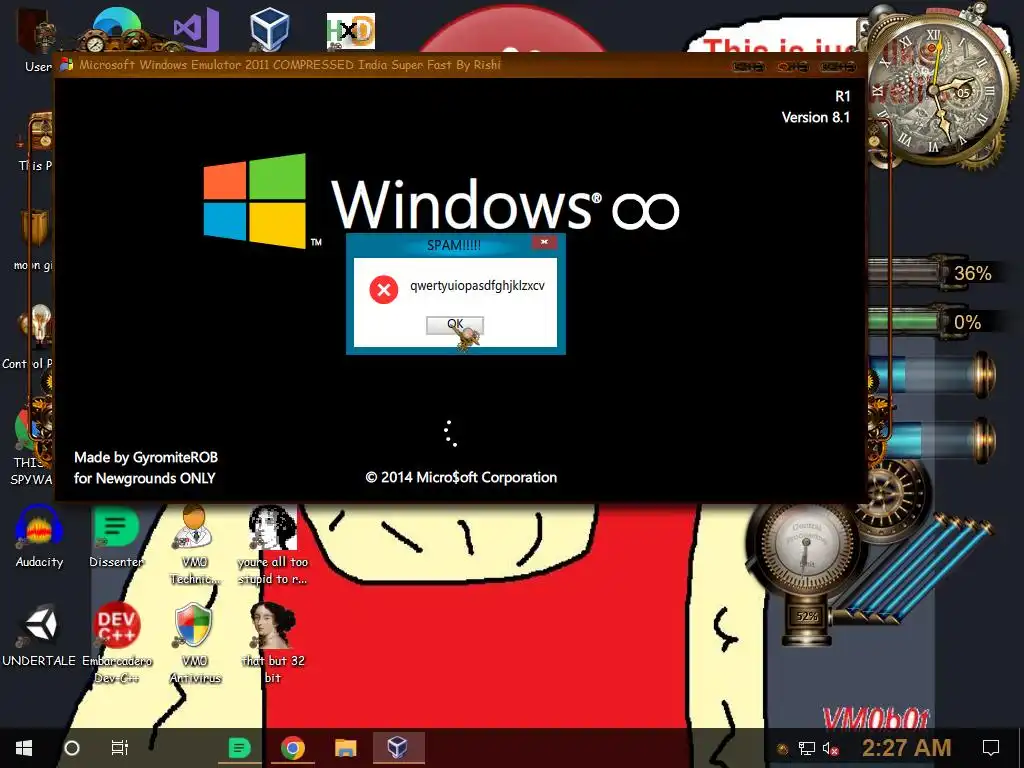Click the qwertyuiopasdfghjklzxcv message text
The image size is (1024, 768).
pos(477,285)
